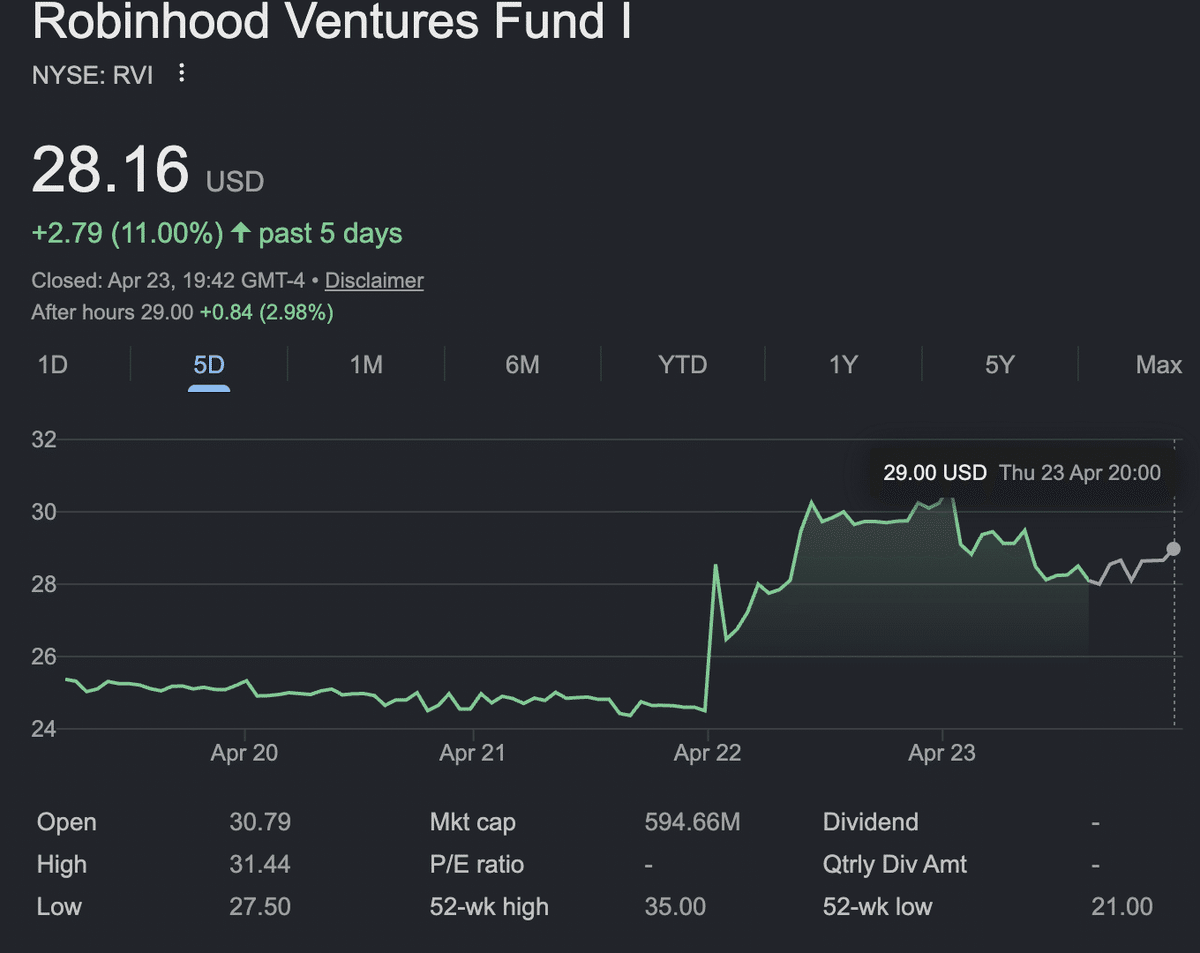Click the Apr 20 date label on chart axis

[x=244, y=754]
